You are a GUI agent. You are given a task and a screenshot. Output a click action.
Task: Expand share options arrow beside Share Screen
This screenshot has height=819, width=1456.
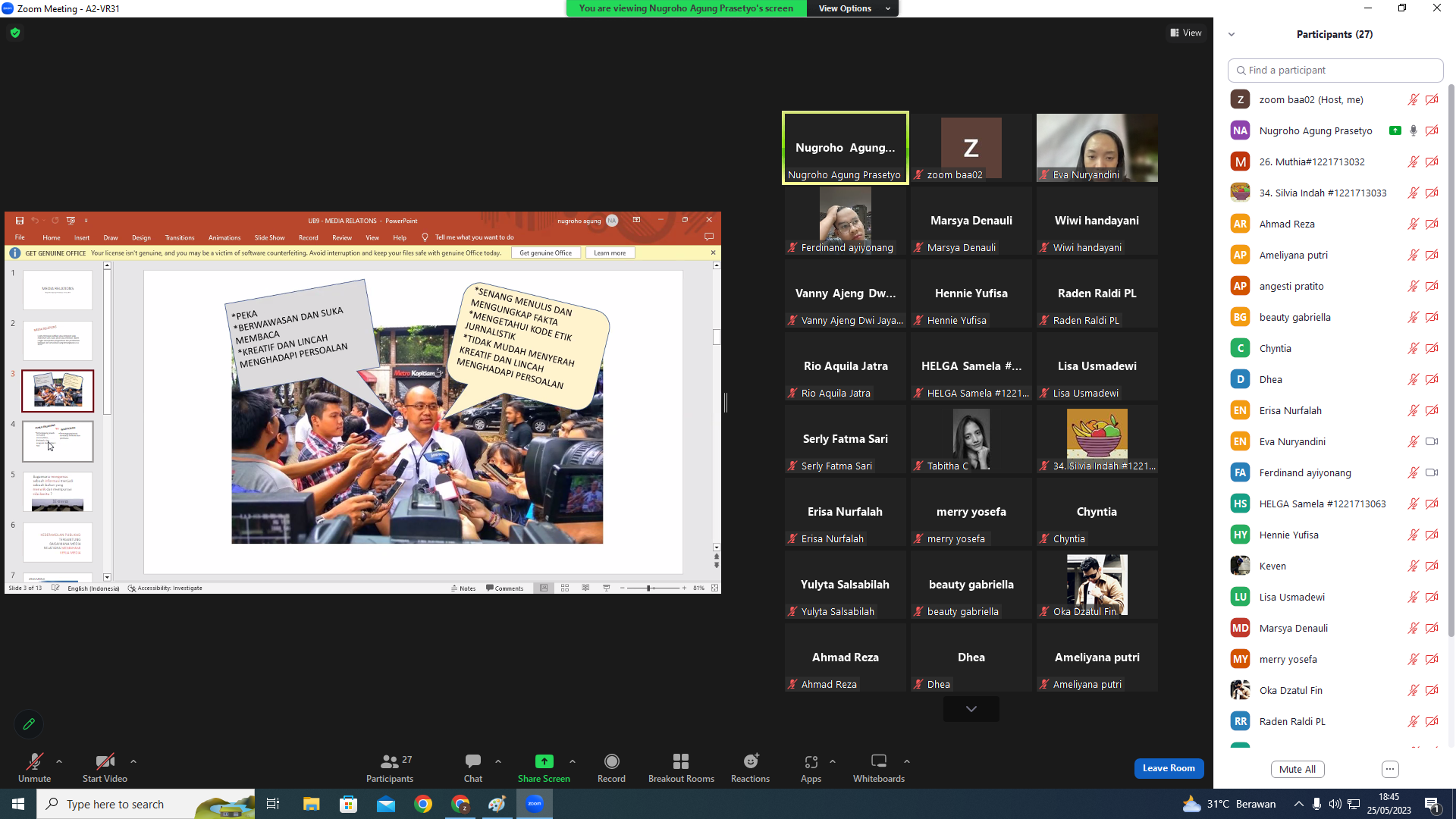point(573,761)
